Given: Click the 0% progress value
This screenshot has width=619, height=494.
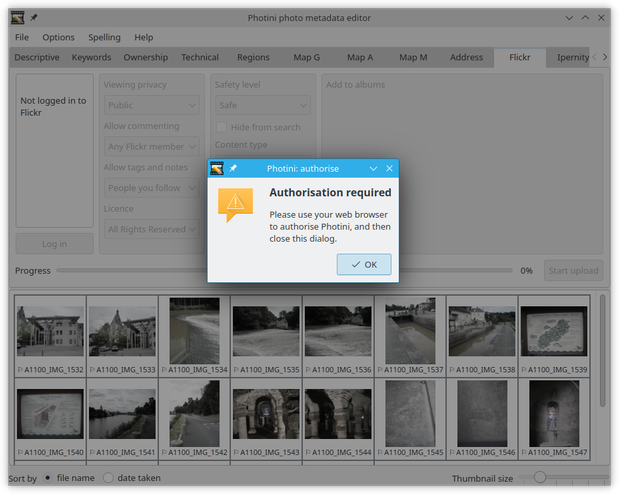Looking at the screenshot, I should point(526,271).
